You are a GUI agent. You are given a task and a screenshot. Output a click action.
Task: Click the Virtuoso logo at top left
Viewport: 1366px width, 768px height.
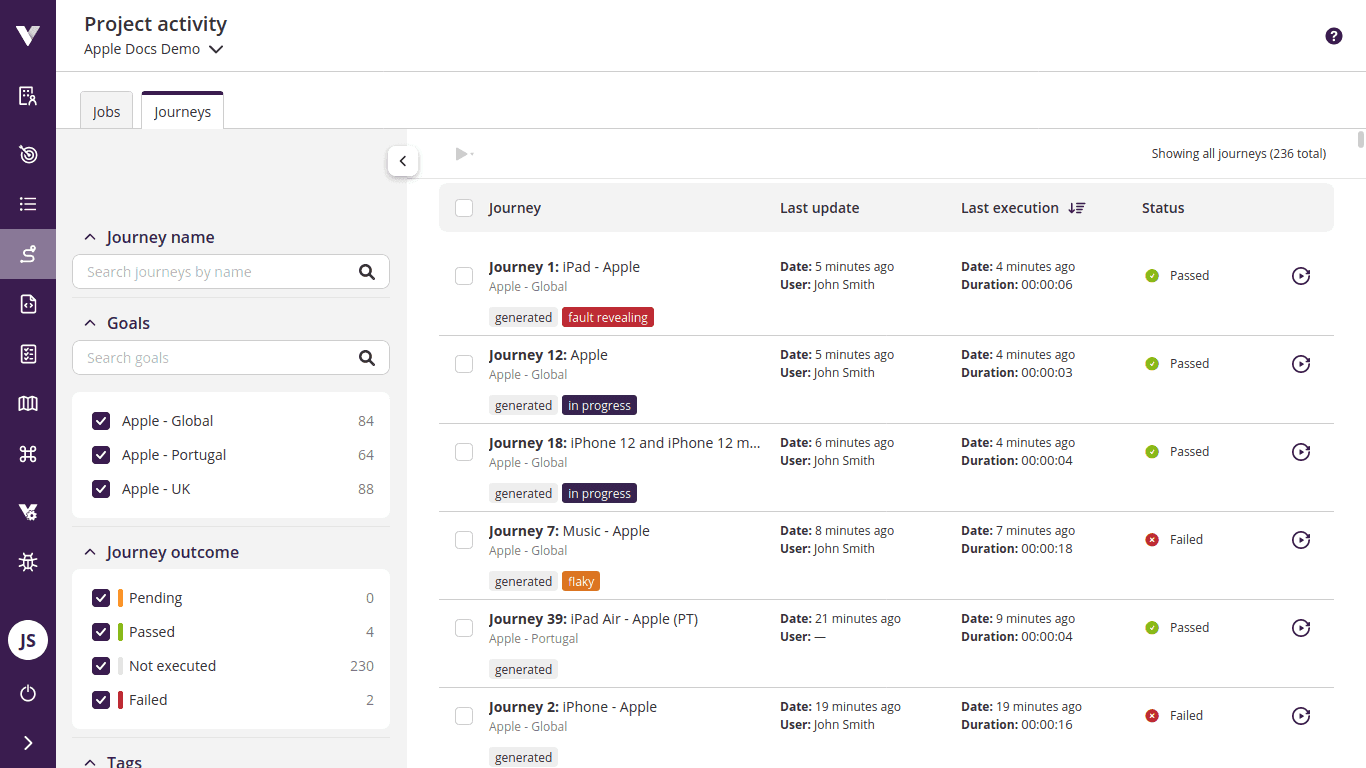pyautogui.click(x=27, y=35)
